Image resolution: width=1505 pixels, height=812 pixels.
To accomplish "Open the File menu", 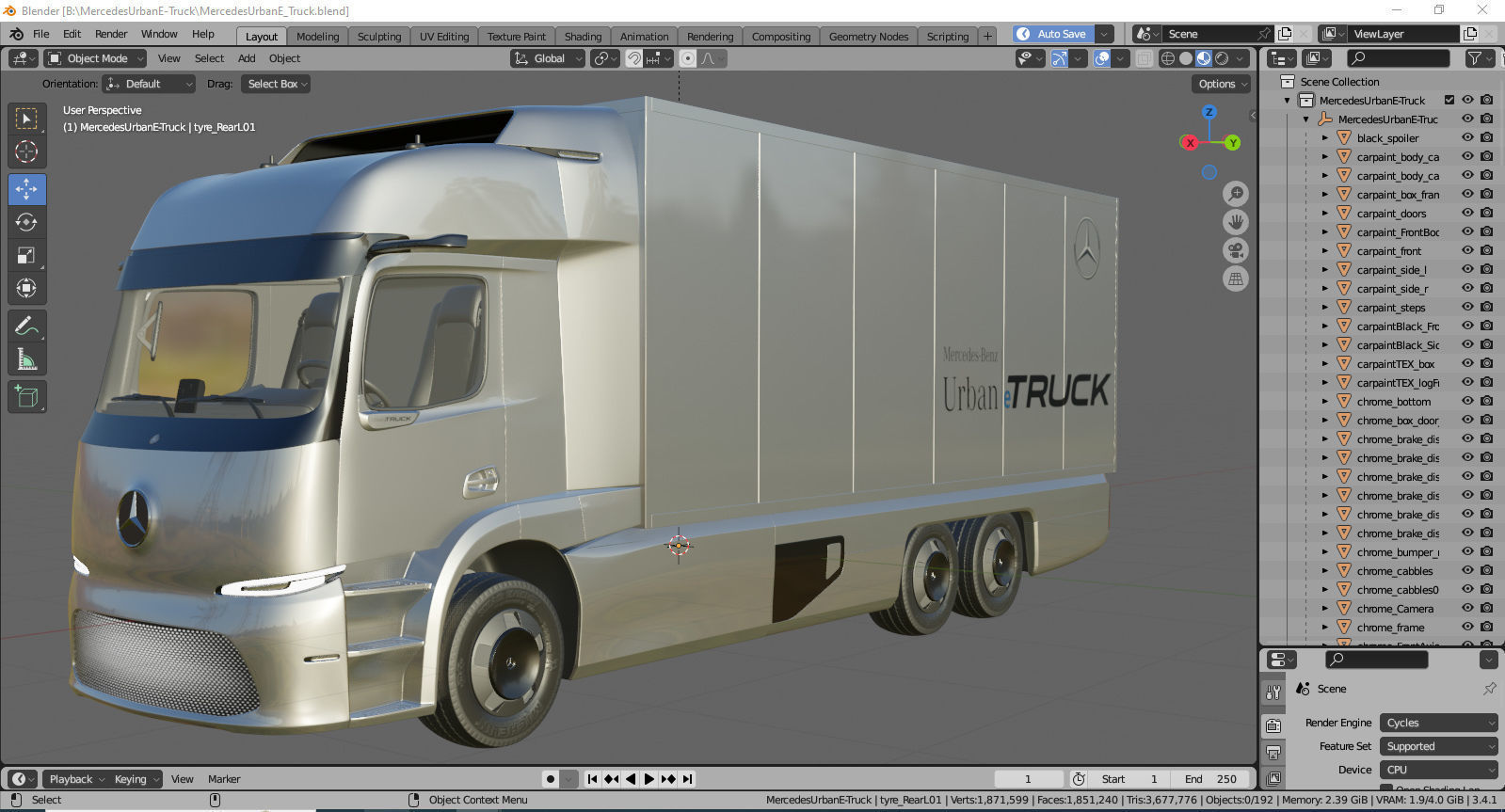I will 41,34.
